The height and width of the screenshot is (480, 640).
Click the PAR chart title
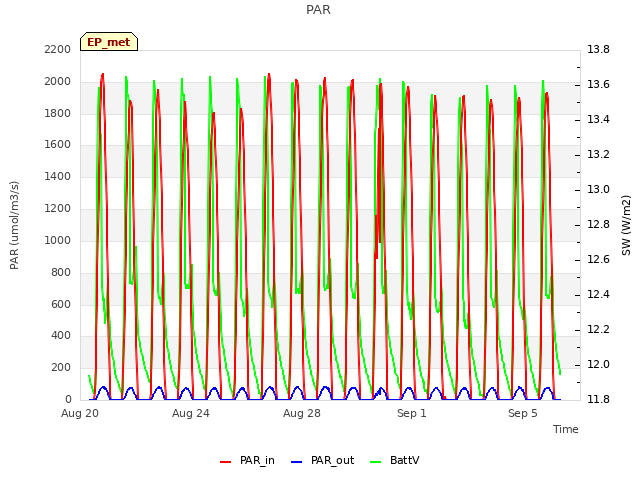[318, 10]
